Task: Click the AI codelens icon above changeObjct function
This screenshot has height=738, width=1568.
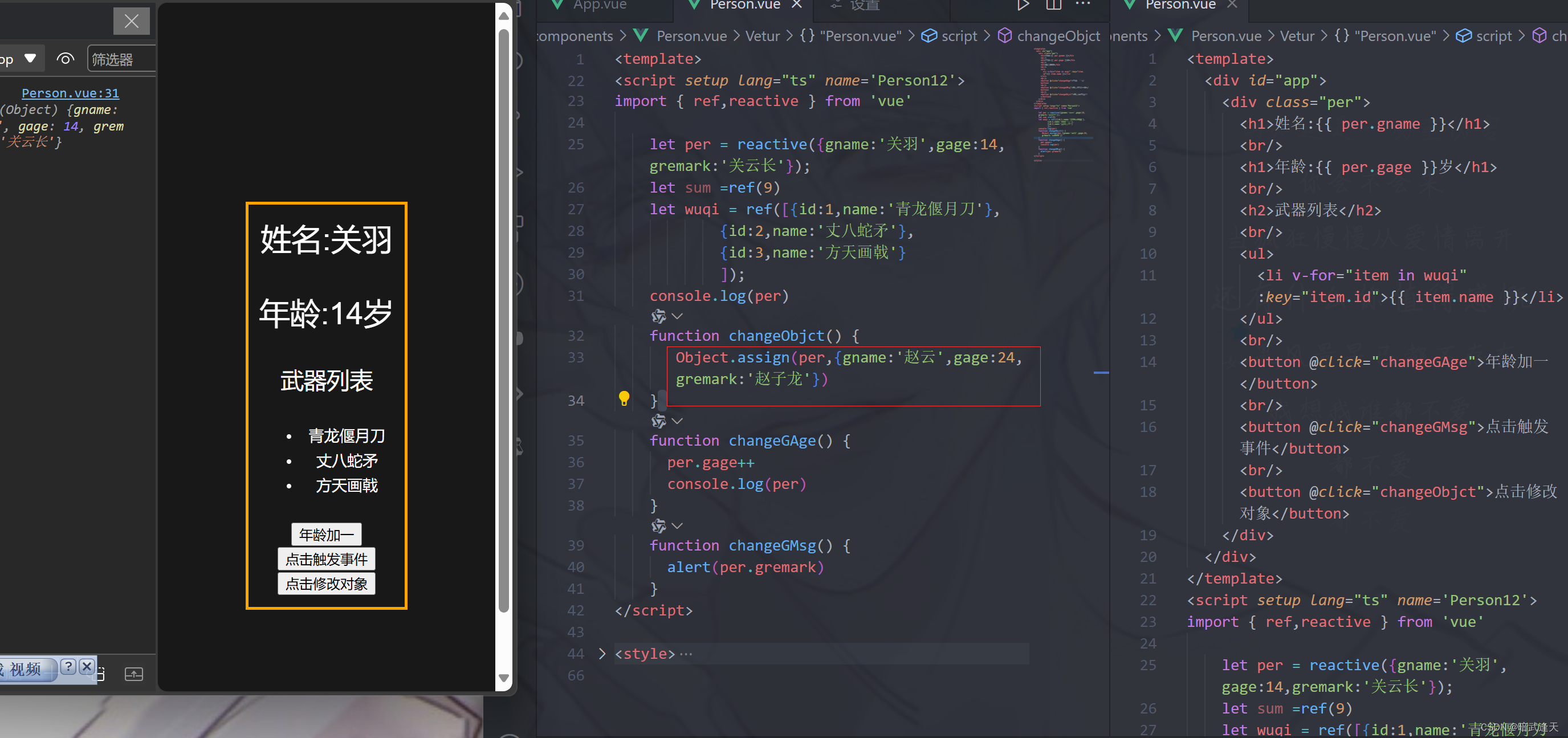Action: [x=659, y=316]
